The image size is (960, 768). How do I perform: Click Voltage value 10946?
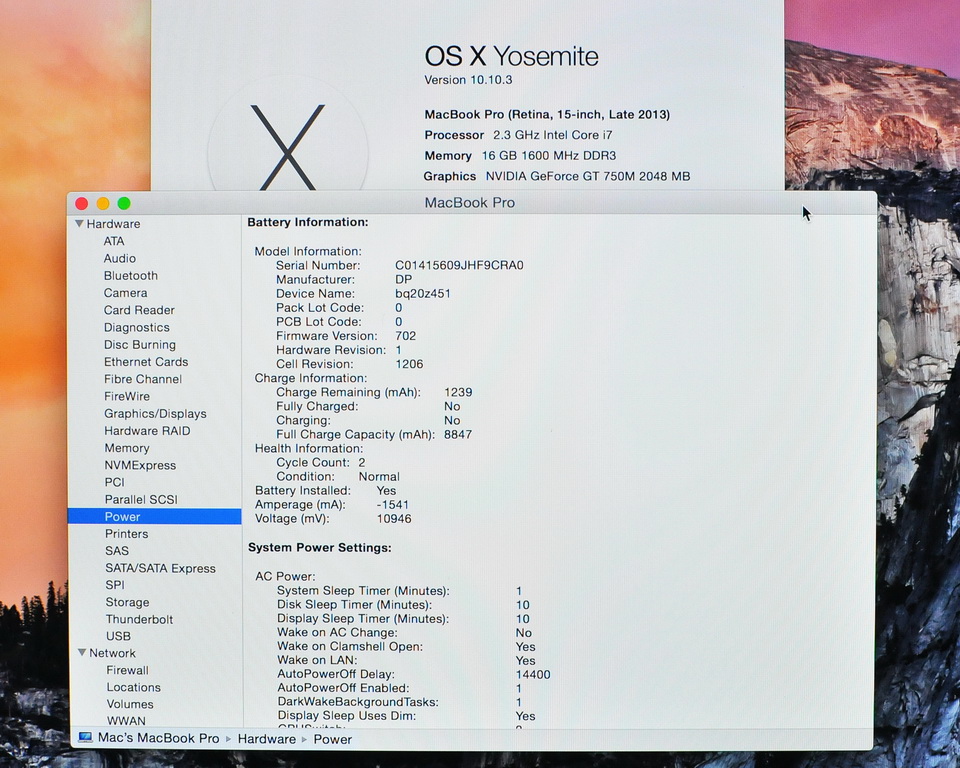click(x=394, y=519)
